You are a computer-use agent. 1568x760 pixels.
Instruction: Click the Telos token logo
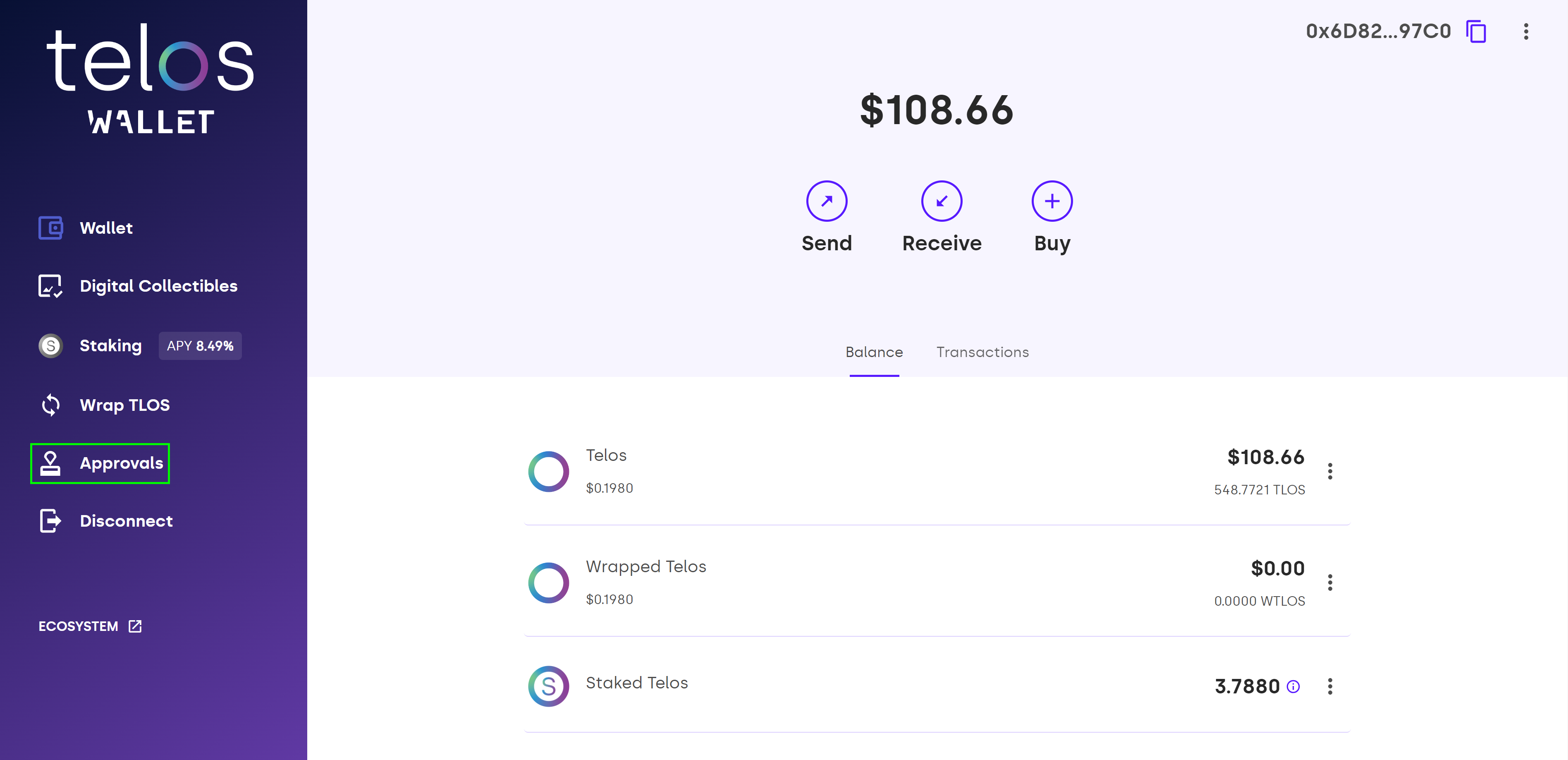548,471
